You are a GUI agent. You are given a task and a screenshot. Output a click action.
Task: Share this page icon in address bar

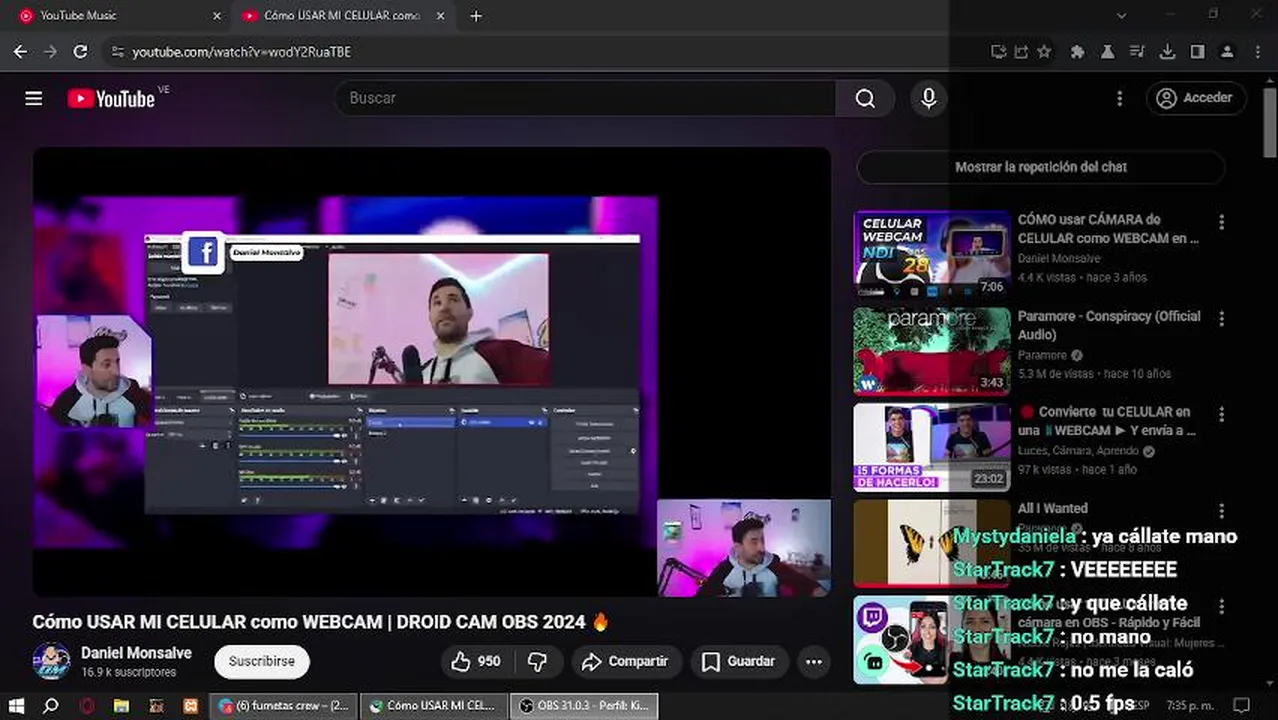(x=1021, y=52)
